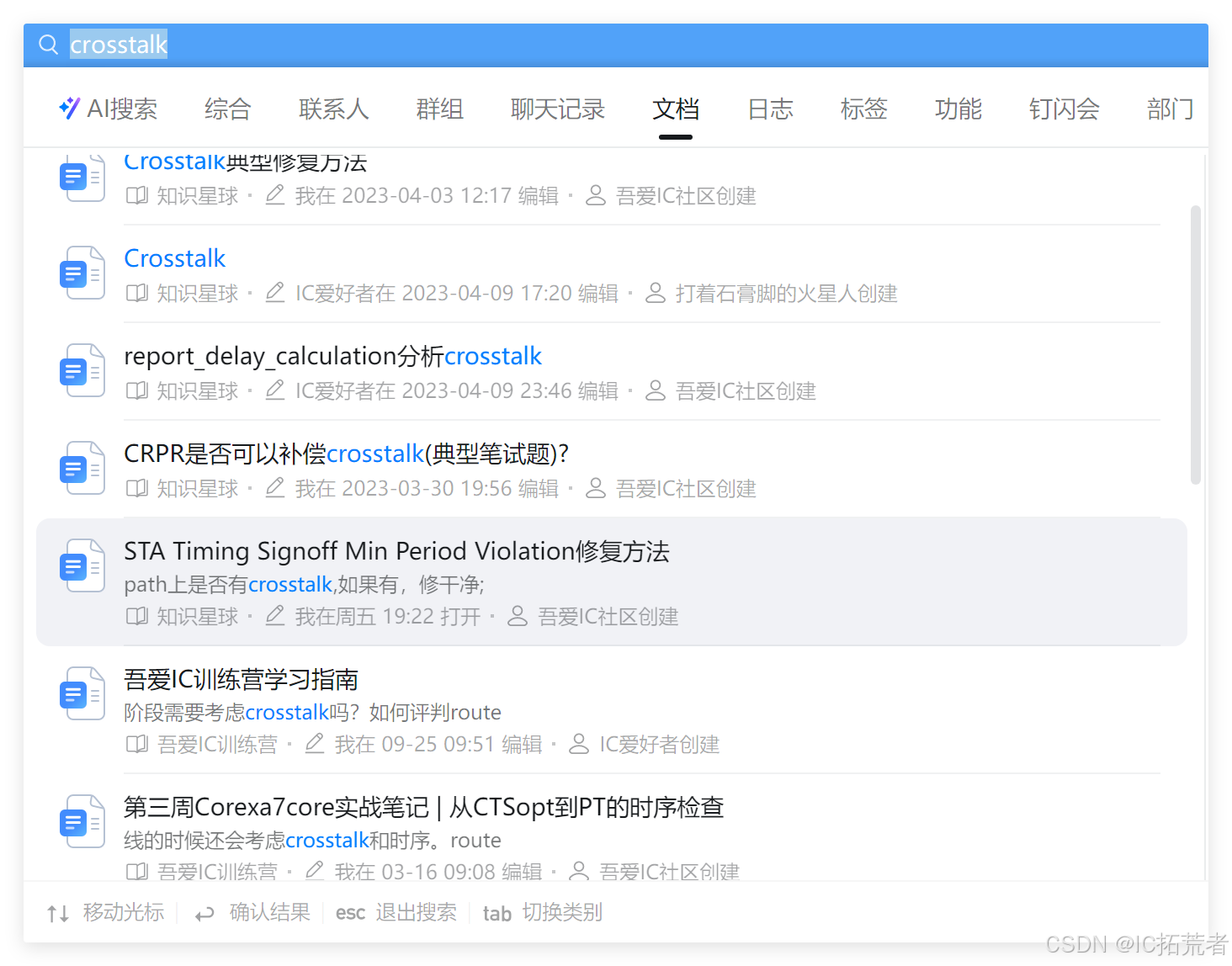Screen dimensions: 1232x966
Task: Open the 标签 tab
Action: click(864, 109)
